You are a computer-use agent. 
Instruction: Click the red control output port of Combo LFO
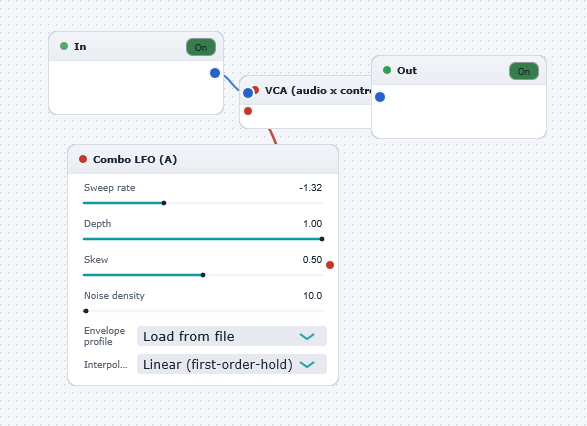coord(330,265)
